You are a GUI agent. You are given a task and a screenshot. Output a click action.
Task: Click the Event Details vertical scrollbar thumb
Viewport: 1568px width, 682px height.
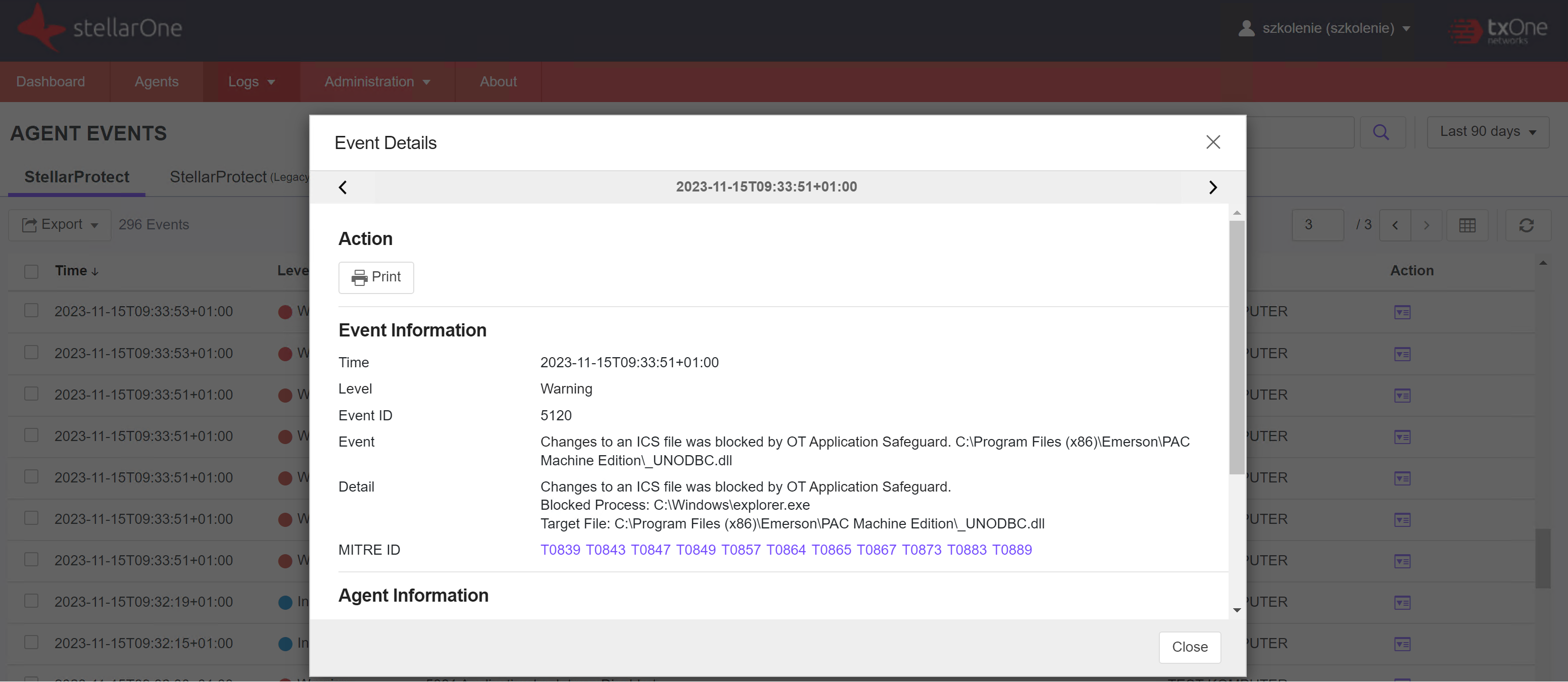coord(1236,347)
